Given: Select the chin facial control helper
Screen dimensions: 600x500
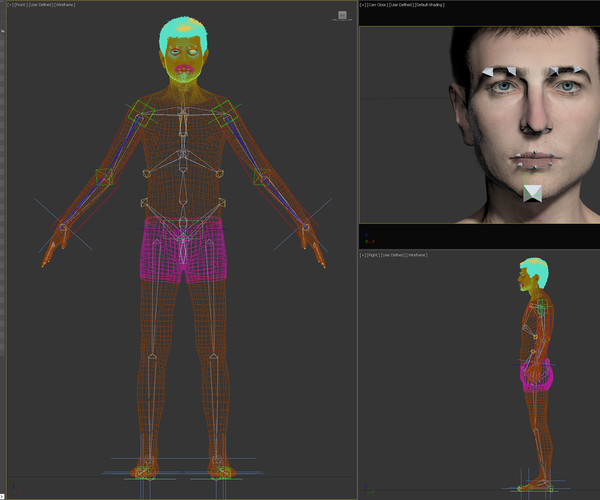Looking at the screenshot, I should 533,193.
